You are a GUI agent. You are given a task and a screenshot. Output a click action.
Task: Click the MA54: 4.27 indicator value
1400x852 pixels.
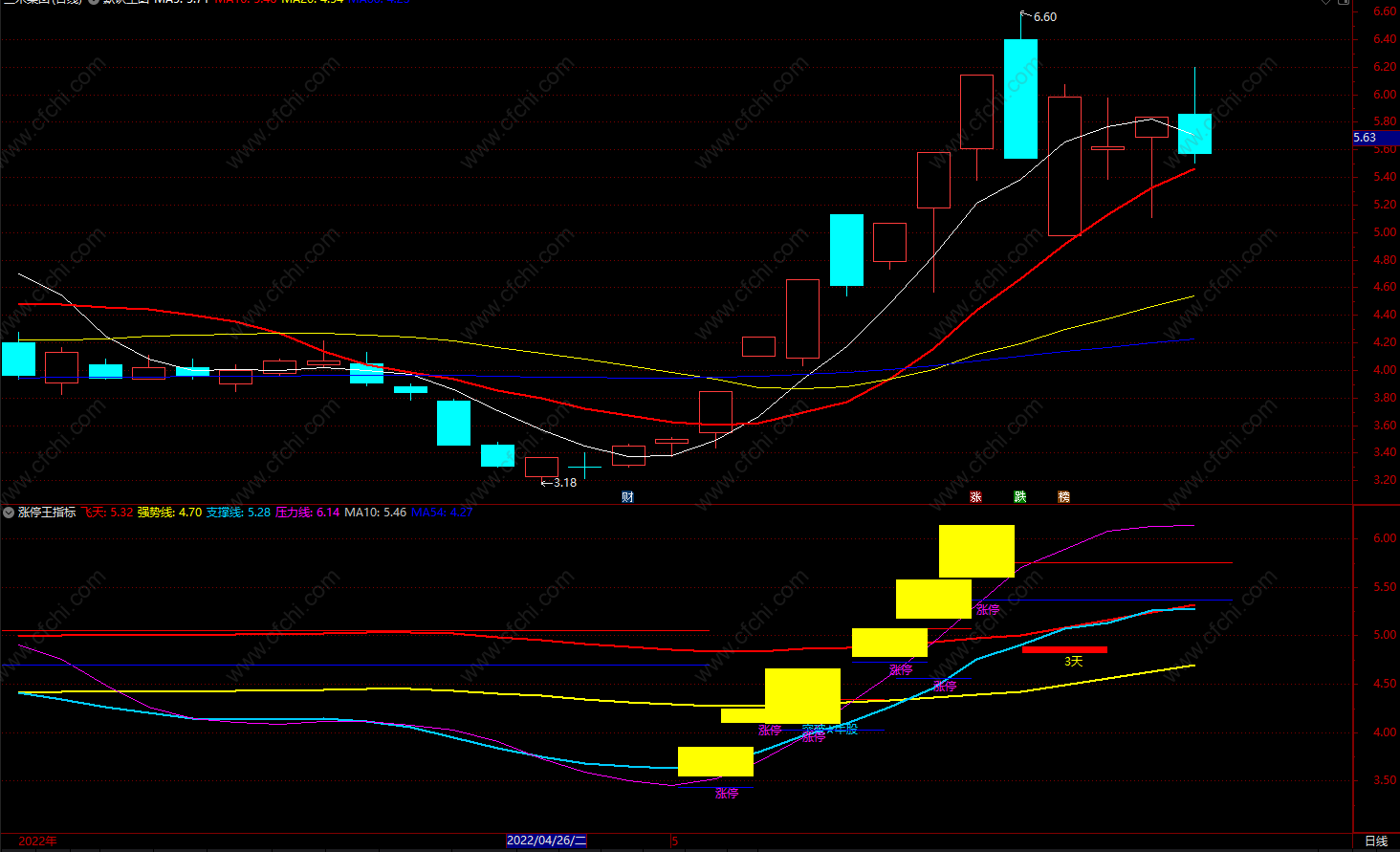pyautogui.click(x=442, y=513)
